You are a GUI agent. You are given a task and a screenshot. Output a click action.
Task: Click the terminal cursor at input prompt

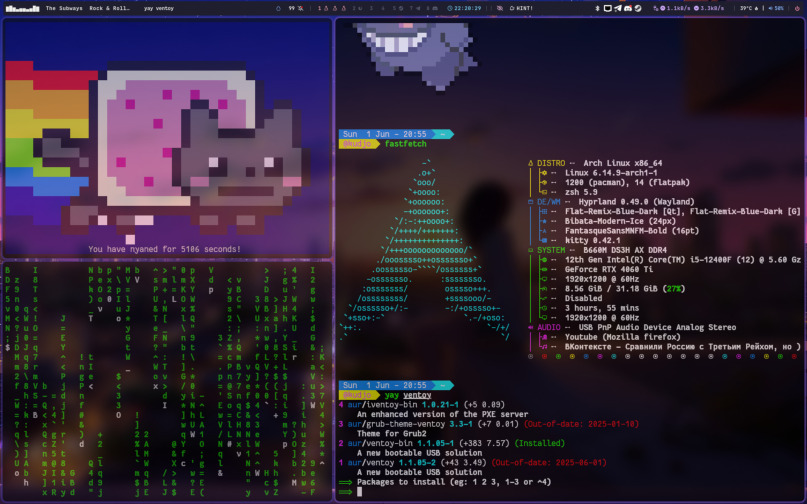(359, 492)
